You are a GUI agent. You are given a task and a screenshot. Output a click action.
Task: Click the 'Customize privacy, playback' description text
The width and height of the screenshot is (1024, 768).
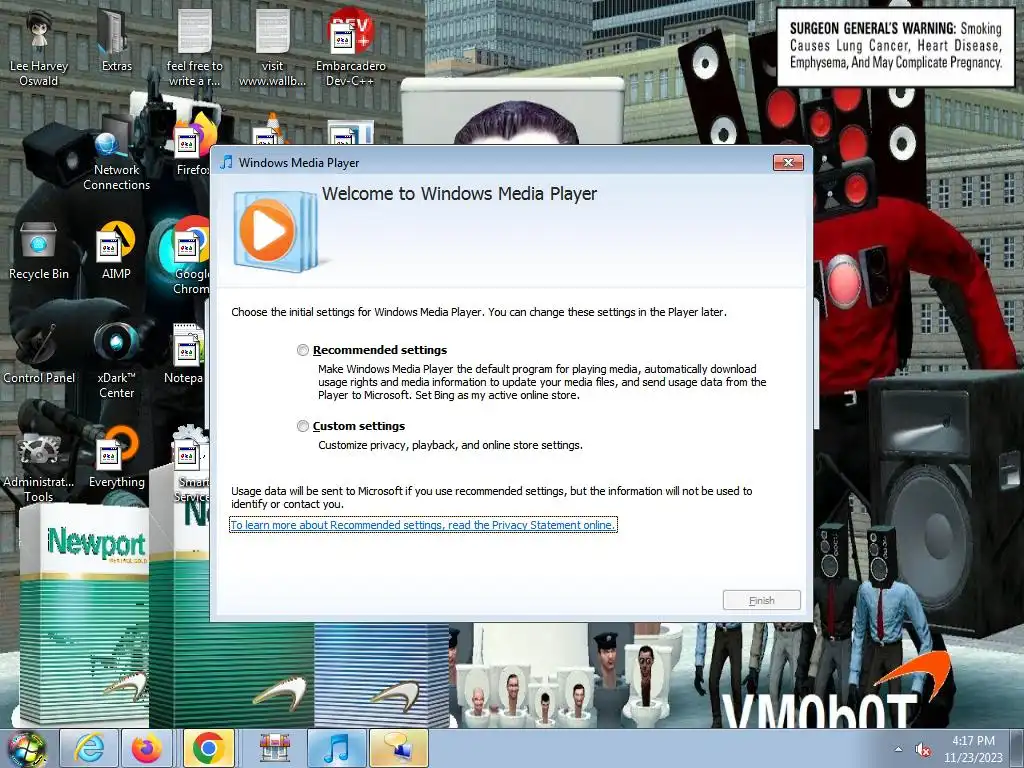pyautogui.click(x=450, y=445)
